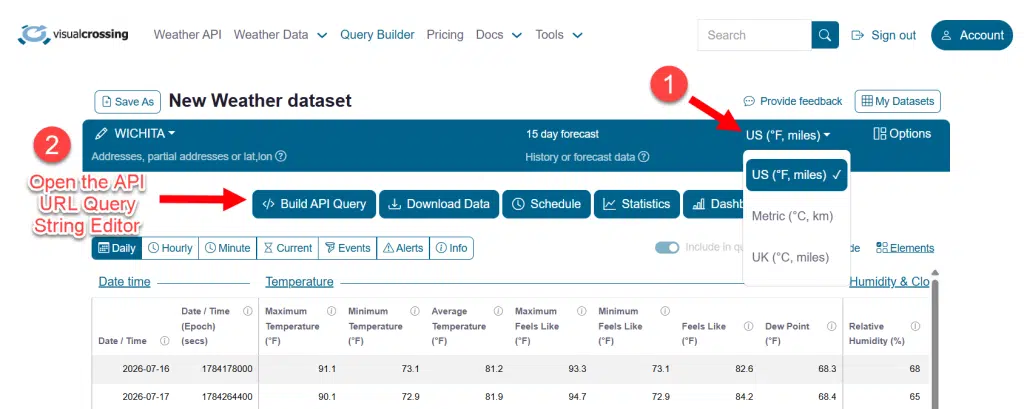Switch to the Current tab
The height and width of the screenshot is (409, 1024).
click(x=288, y=248)
